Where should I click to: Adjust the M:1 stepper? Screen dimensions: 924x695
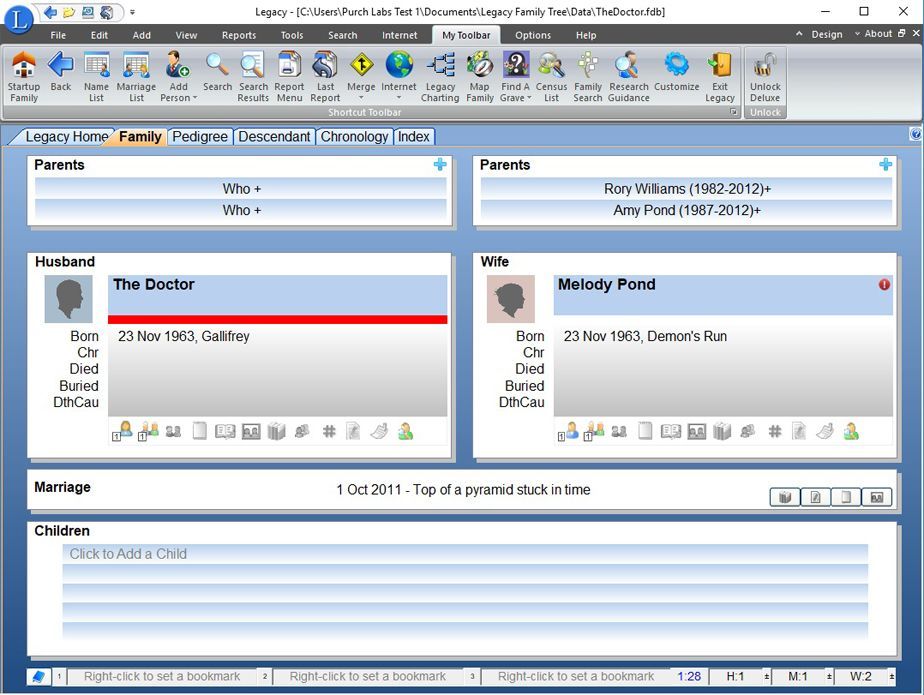click(829, 676)
